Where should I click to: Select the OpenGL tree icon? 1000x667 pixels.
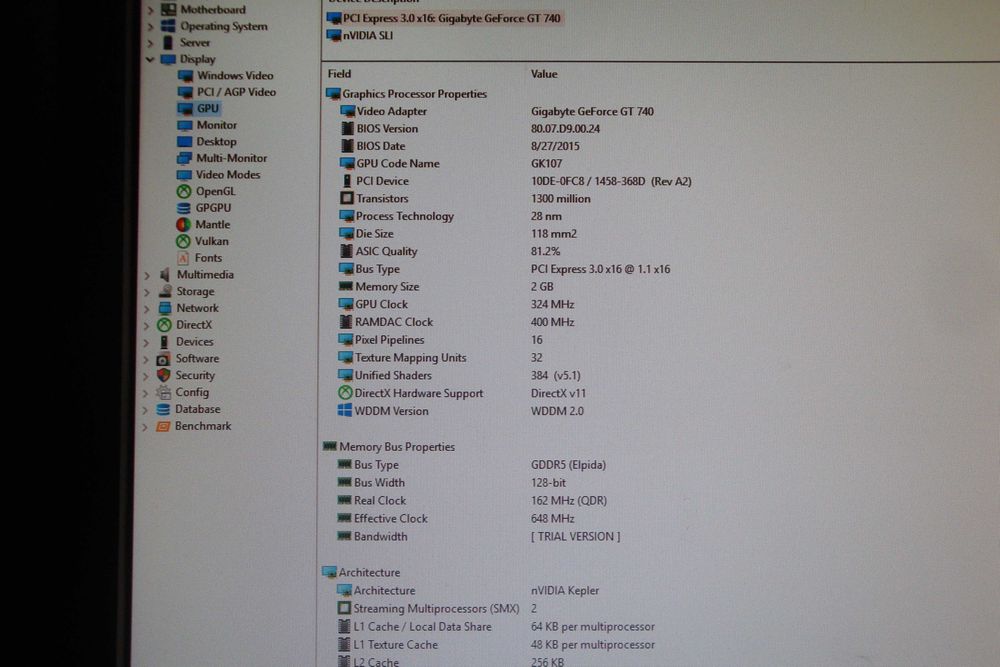tap(184, 191)
